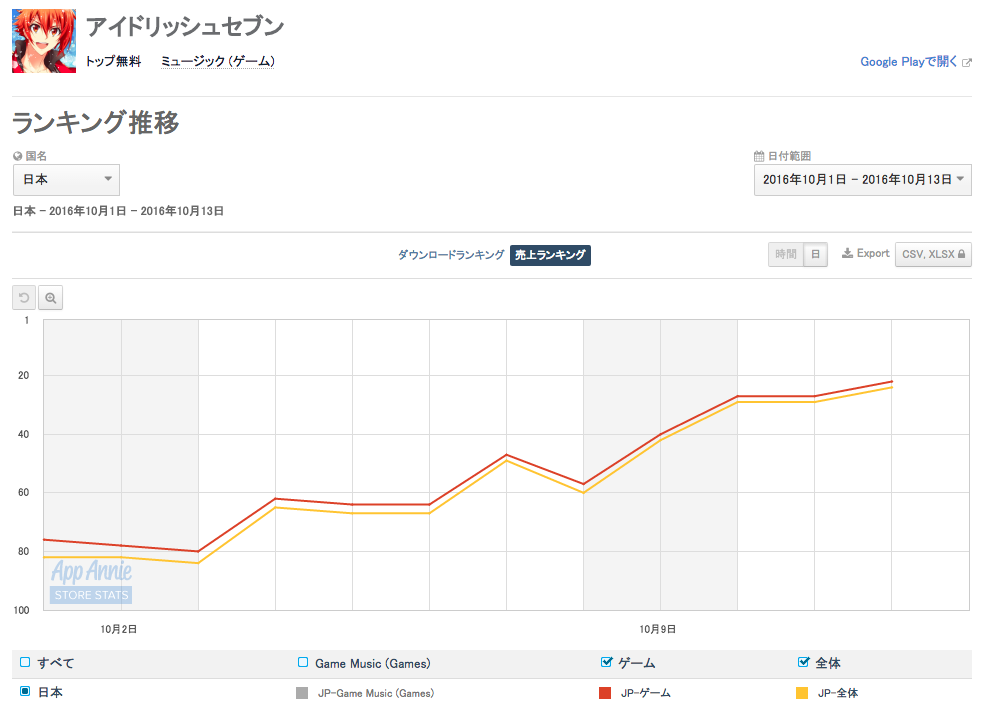Click the JP-ゲーム legend label
This screenshot has height=718, width=982.
(646, 693)
